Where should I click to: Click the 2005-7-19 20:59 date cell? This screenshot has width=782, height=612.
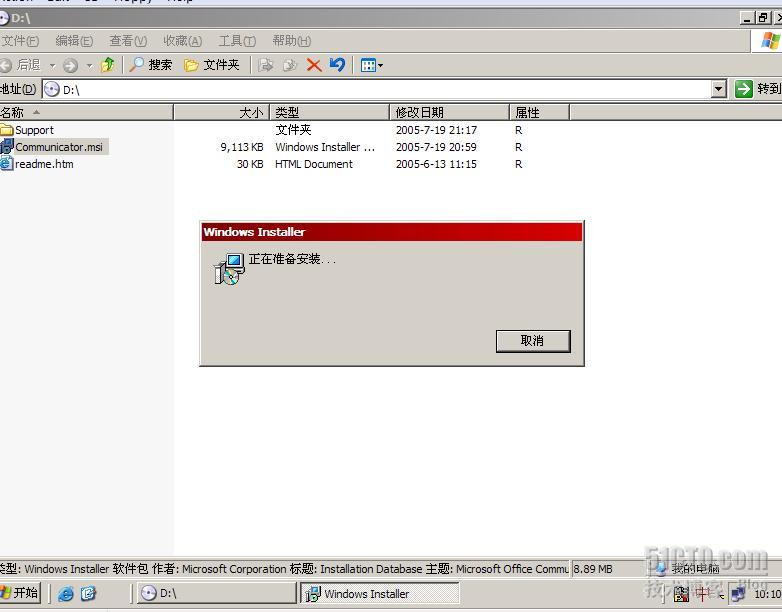coord(436,147)
